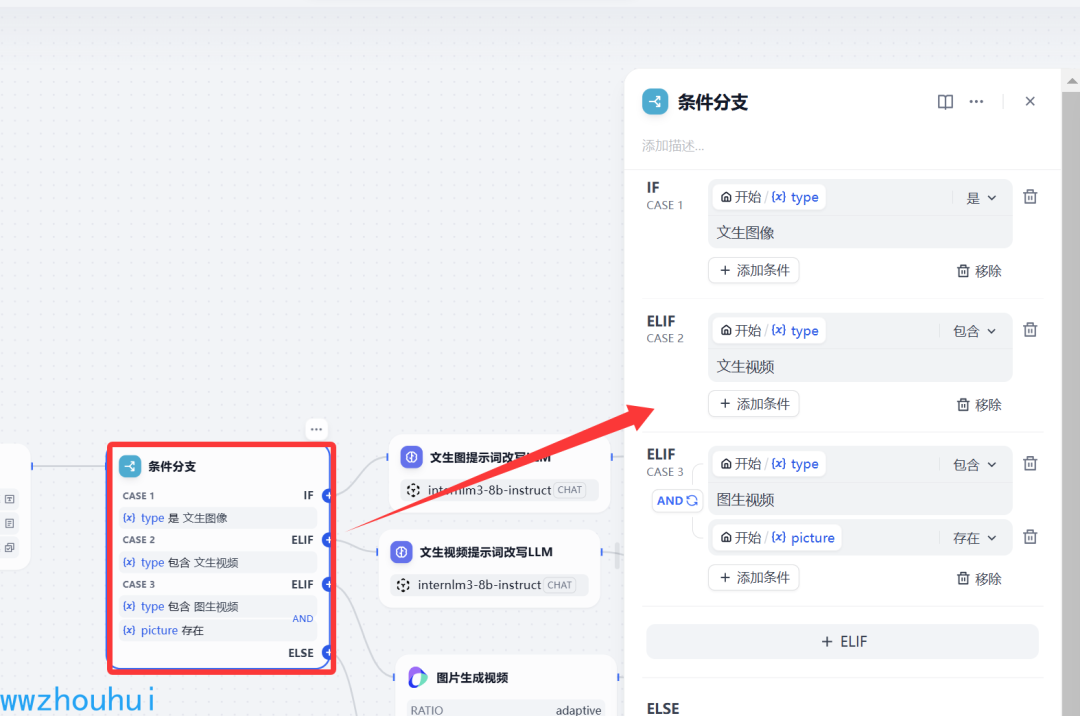
Task: Add a new ELIF branch
Action: point(842,642)
